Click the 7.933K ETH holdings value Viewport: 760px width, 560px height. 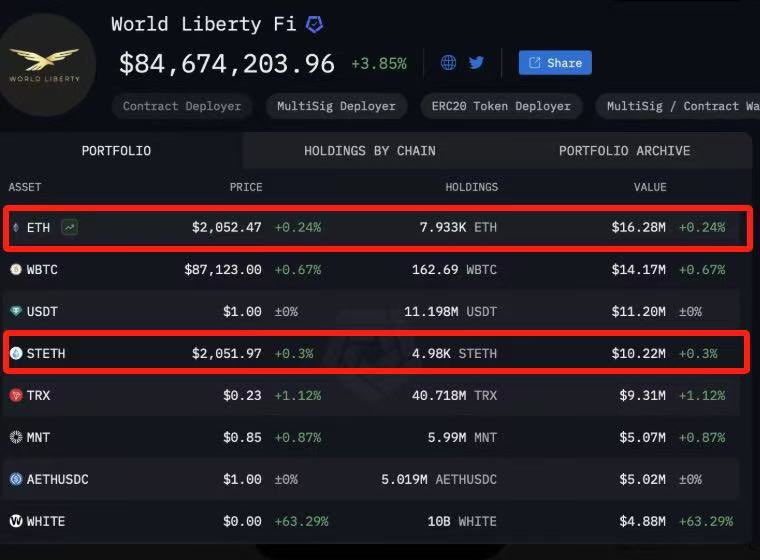[x=459, y=227]
